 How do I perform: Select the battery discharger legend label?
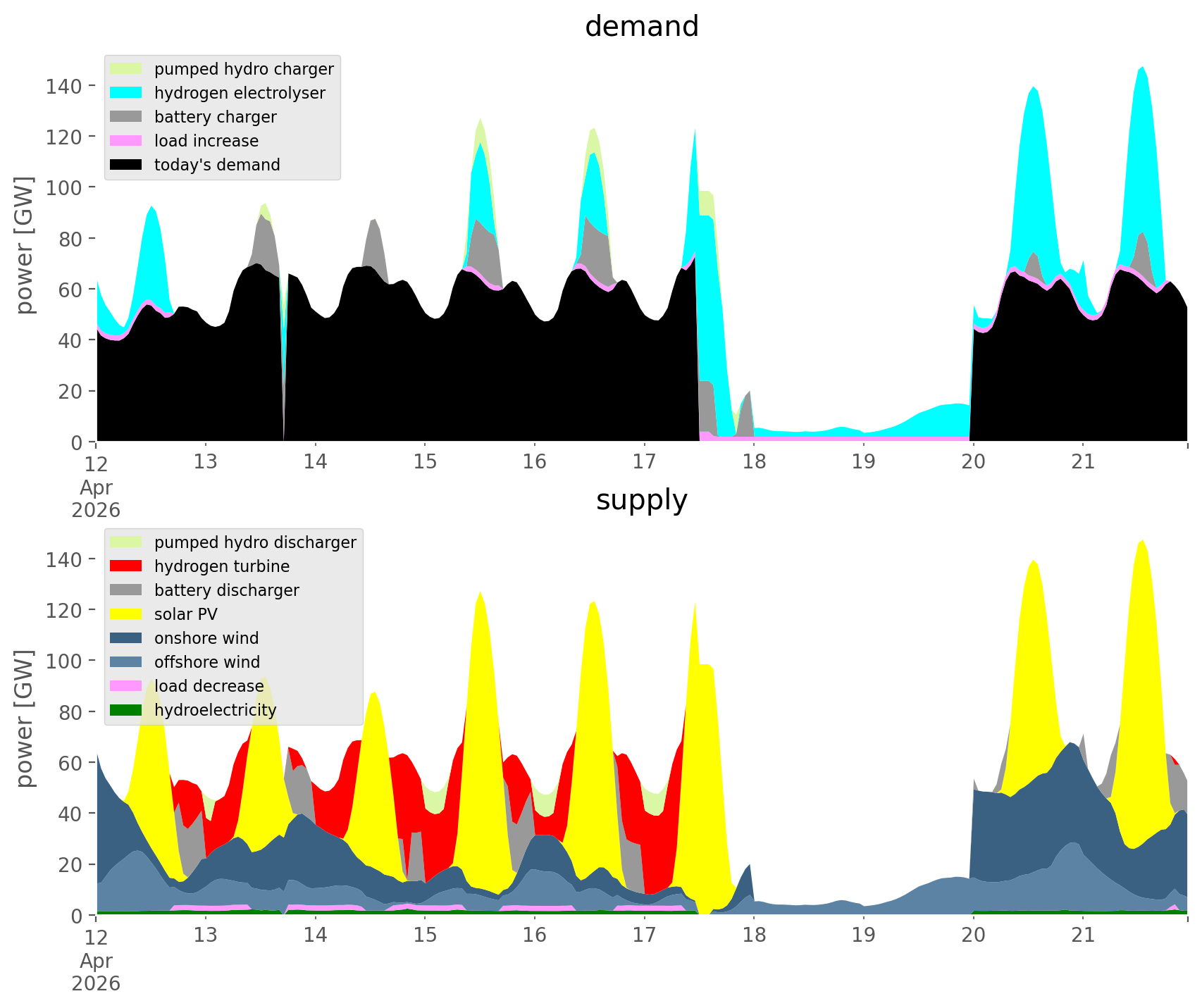click(x=227, y=590)
